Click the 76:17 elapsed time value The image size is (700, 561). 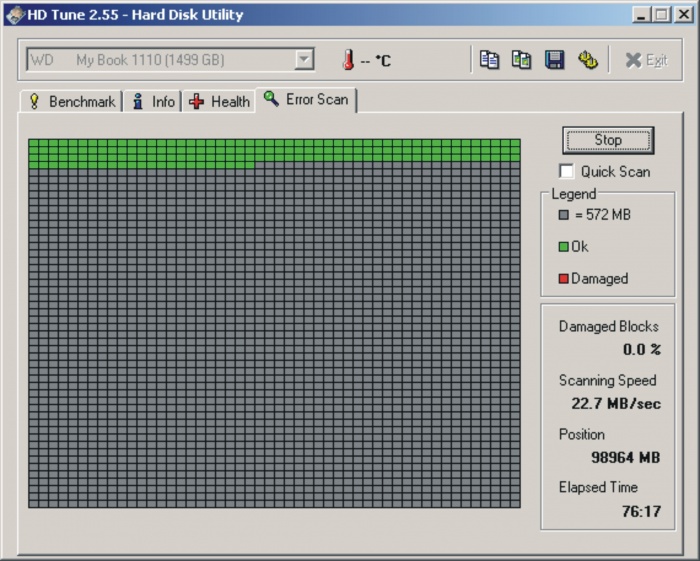pyautogui.click(x=642, y=511)
